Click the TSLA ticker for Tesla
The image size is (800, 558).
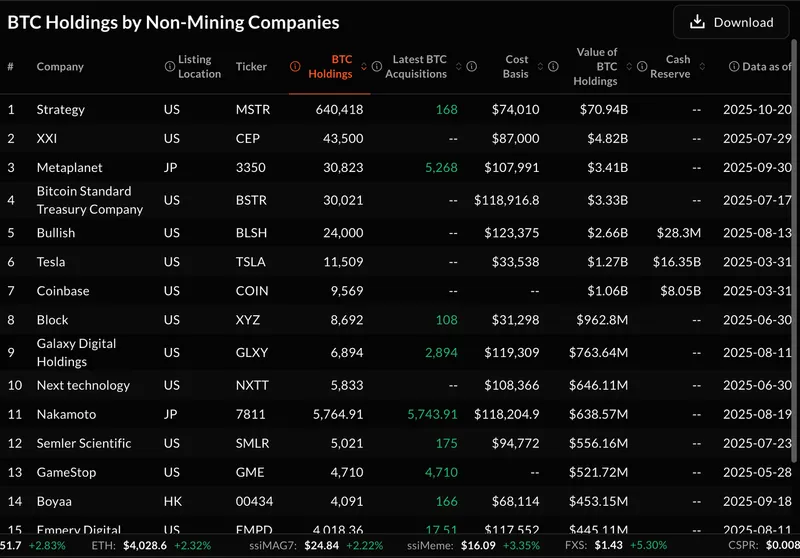tap(250, 262)
